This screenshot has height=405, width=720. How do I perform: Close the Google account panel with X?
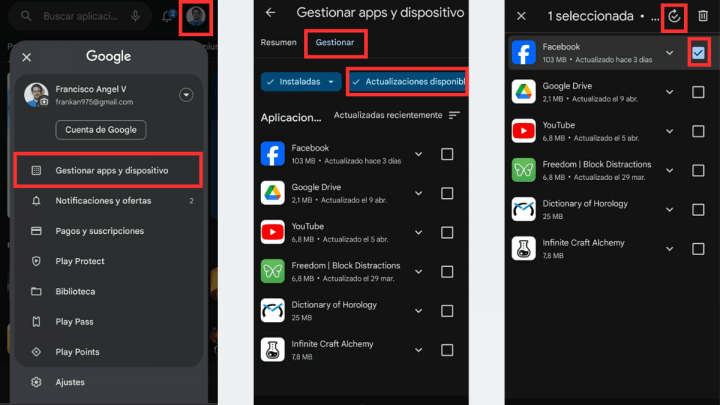[x=27, y=57]
